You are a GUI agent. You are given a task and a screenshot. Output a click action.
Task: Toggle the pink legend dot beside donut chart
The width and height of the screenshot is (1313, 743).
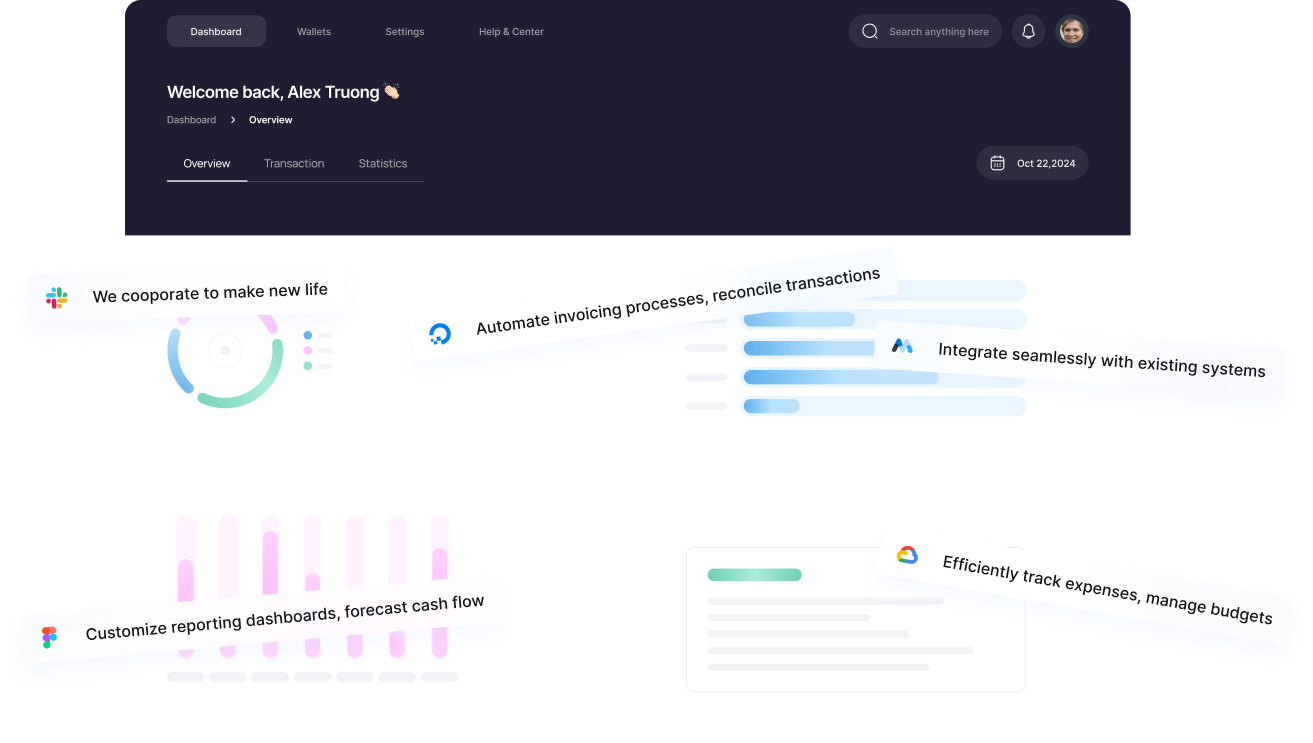(x=308, y=350)
